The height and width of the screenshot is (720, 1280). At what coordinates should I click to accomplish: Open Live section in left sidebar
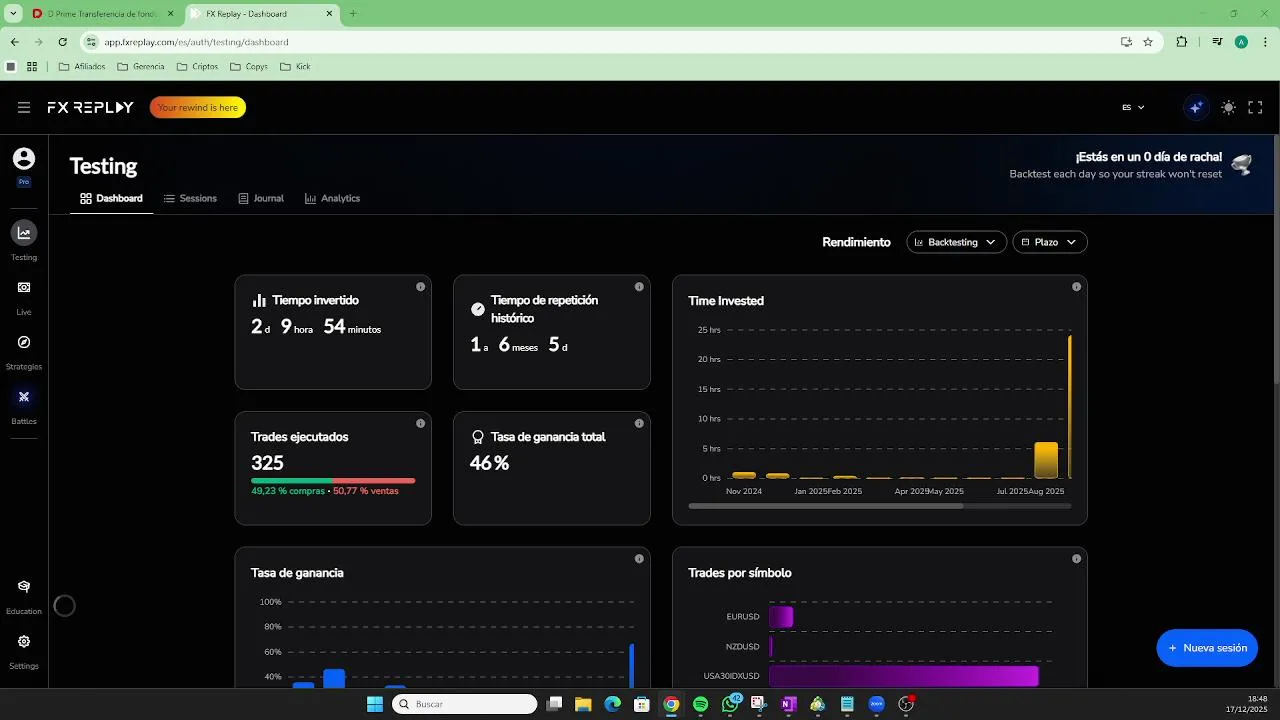(24, 296)
